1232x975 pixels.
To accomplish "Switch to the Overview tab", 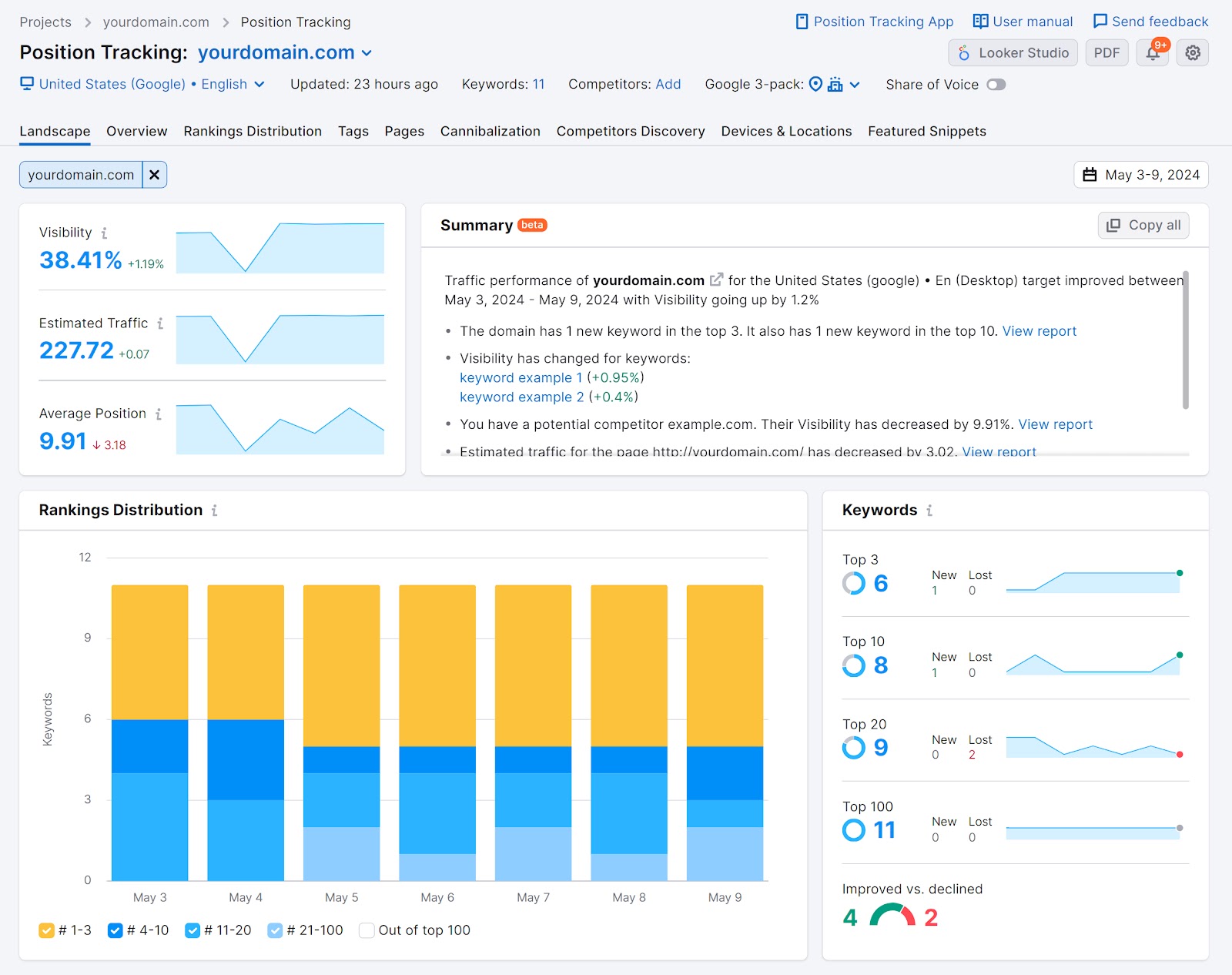I will click(x=136, y=131).
